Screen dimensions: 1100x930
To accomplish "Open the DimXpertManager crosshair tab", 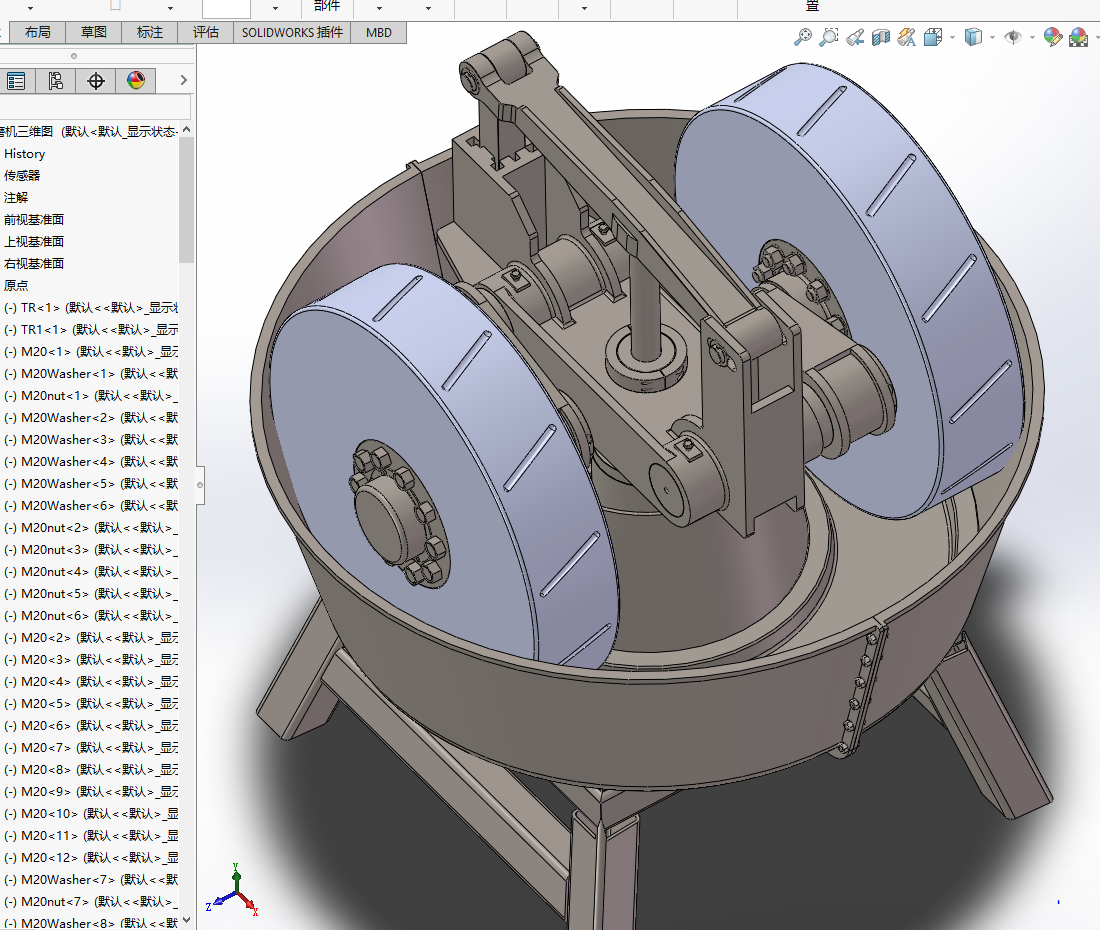I will pos(96,81).
